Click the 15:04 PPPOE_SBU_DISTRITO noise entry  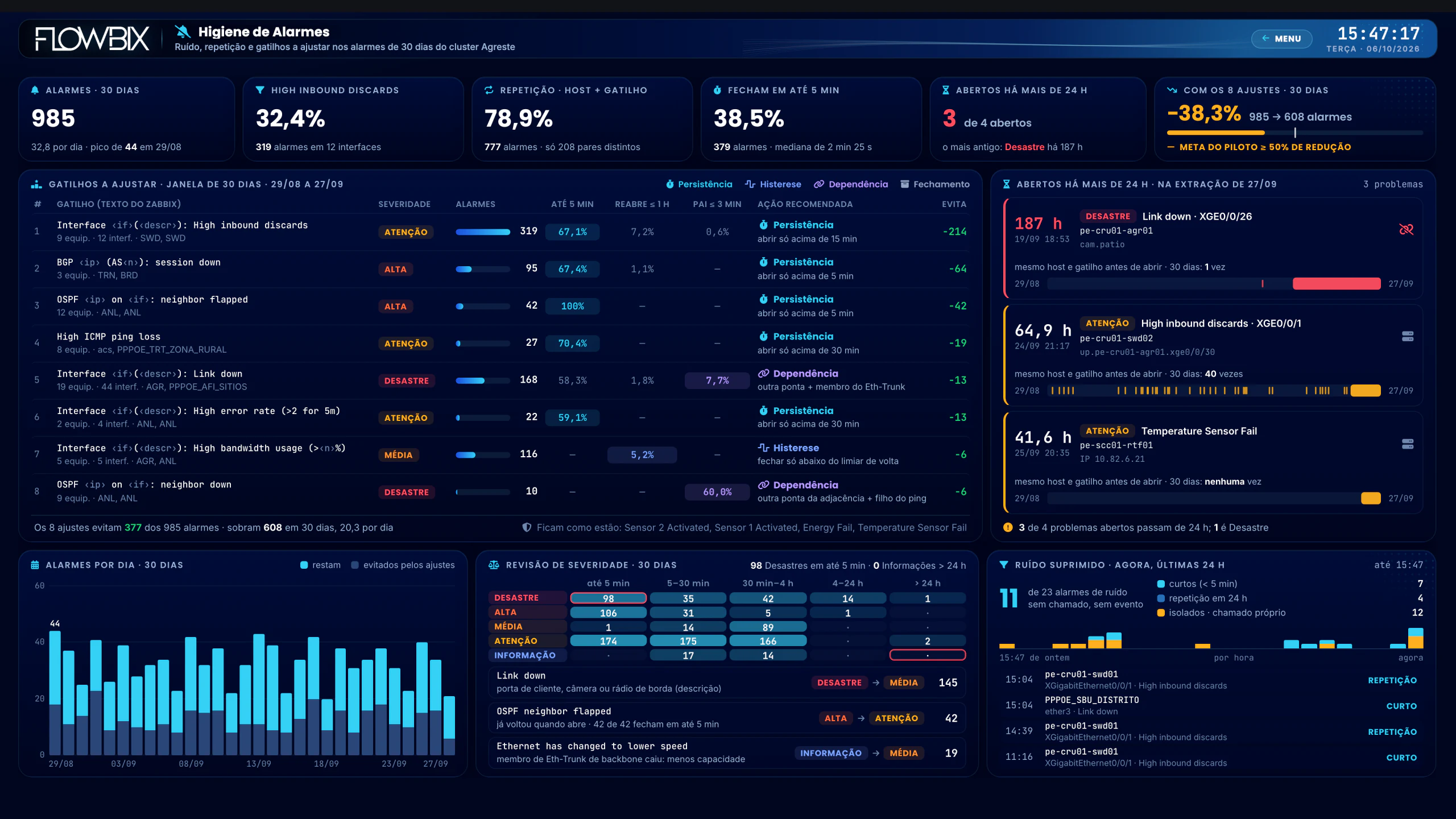[1211, 705]
